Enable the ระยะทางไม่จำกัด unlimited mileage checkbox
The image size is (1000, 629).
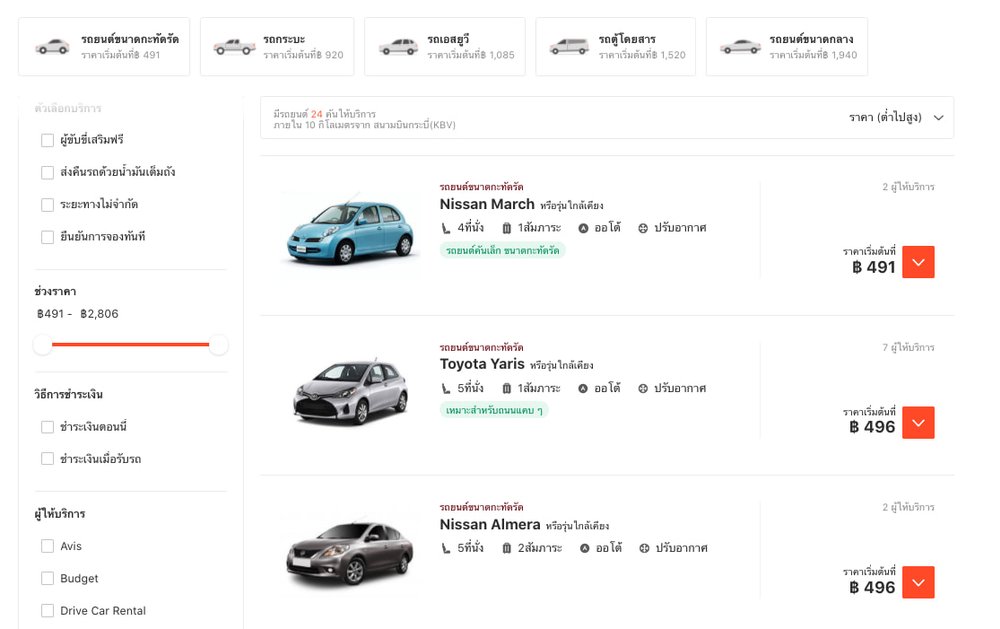click(x=47, y=205)
